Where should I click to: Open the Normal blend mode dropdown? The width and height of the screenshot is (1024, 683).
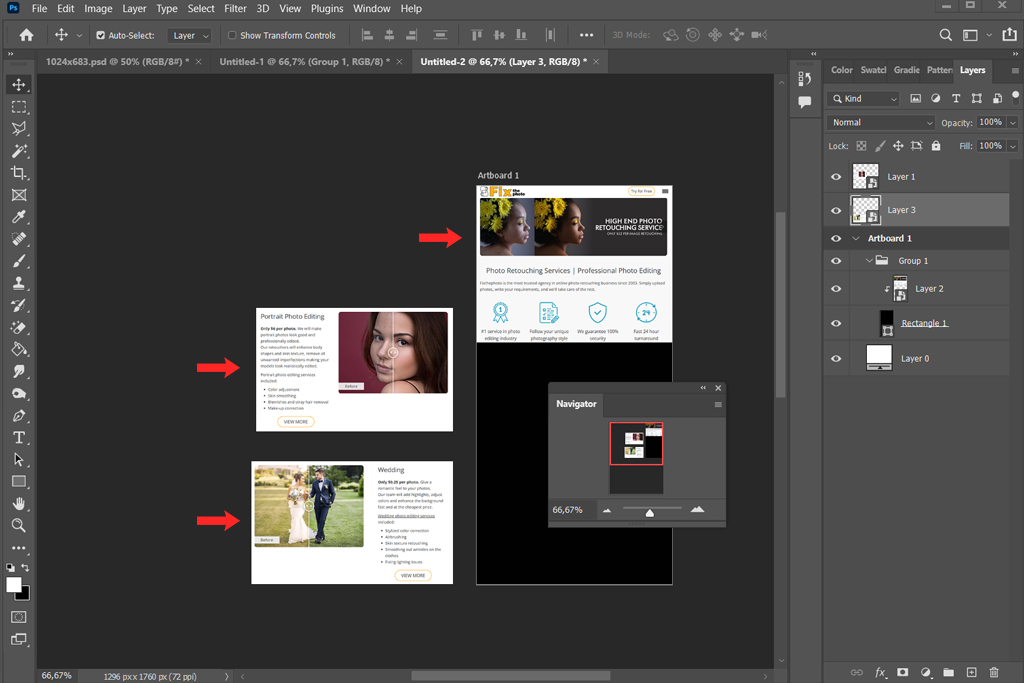[x=881, y=122]
